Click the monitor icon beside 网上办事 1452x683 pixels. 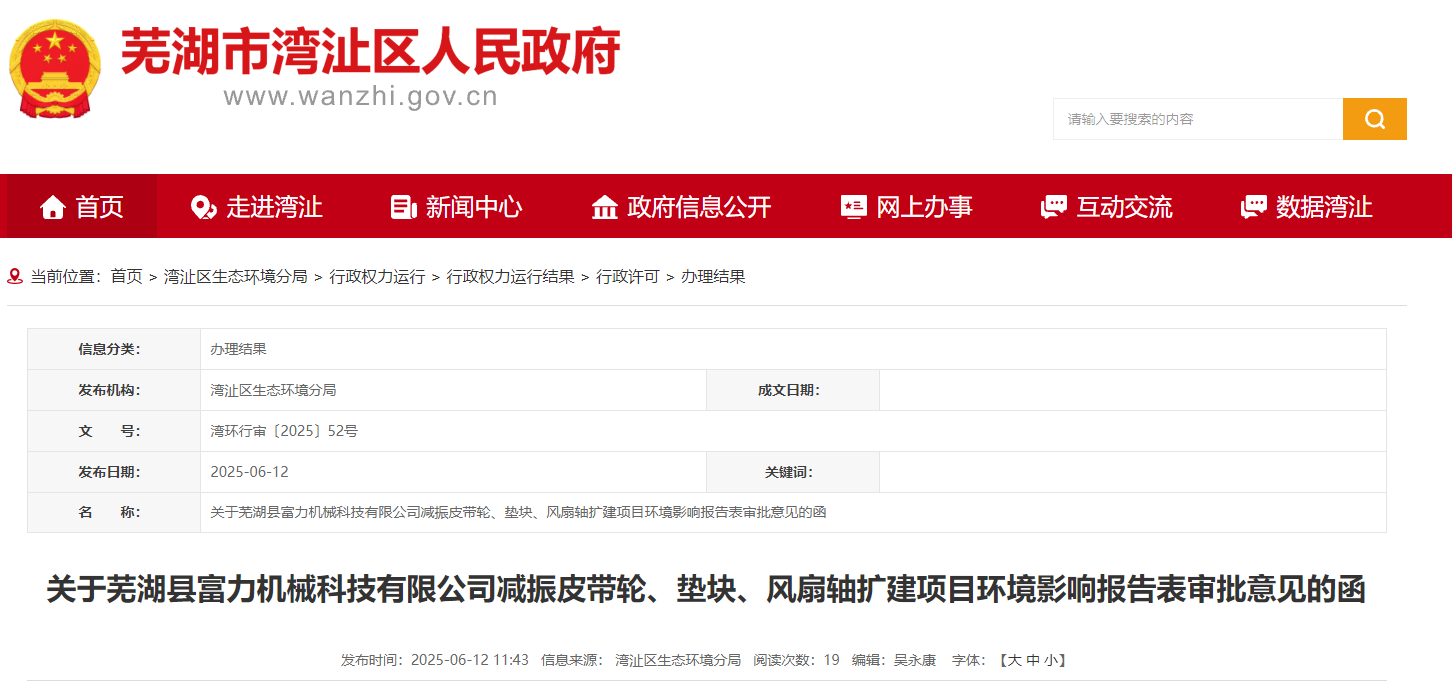[853, 207]
